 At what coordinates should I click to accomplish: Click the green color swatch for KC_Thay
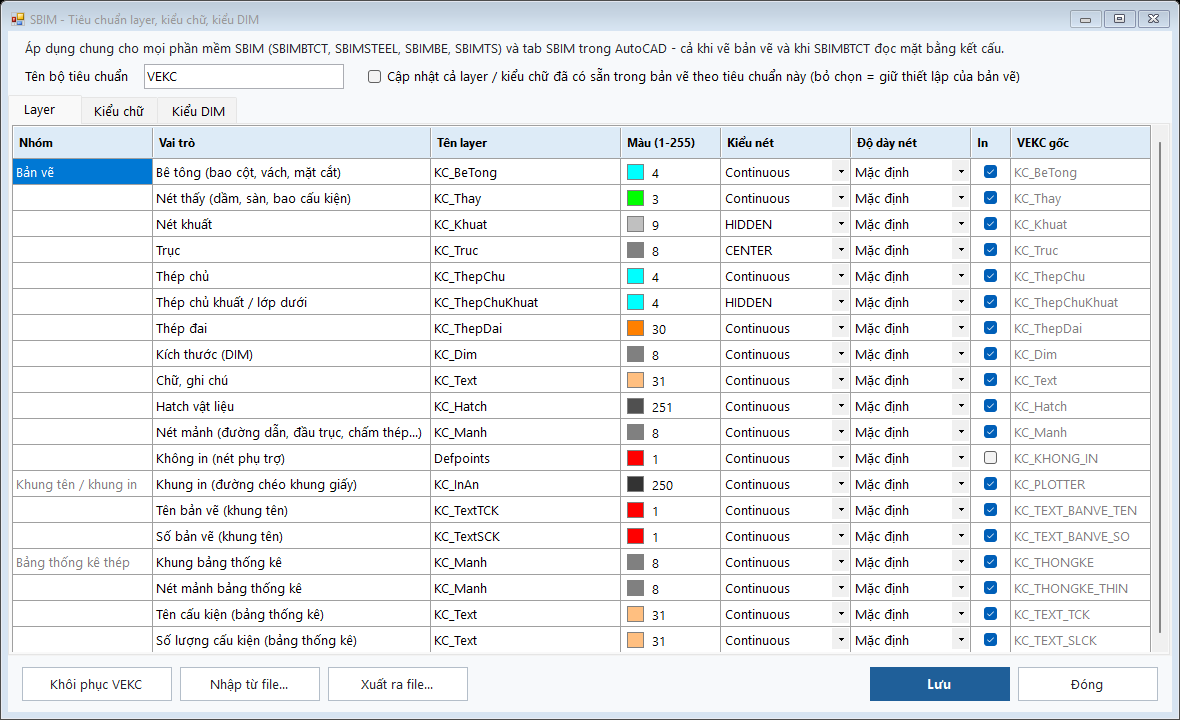point(636,199)
